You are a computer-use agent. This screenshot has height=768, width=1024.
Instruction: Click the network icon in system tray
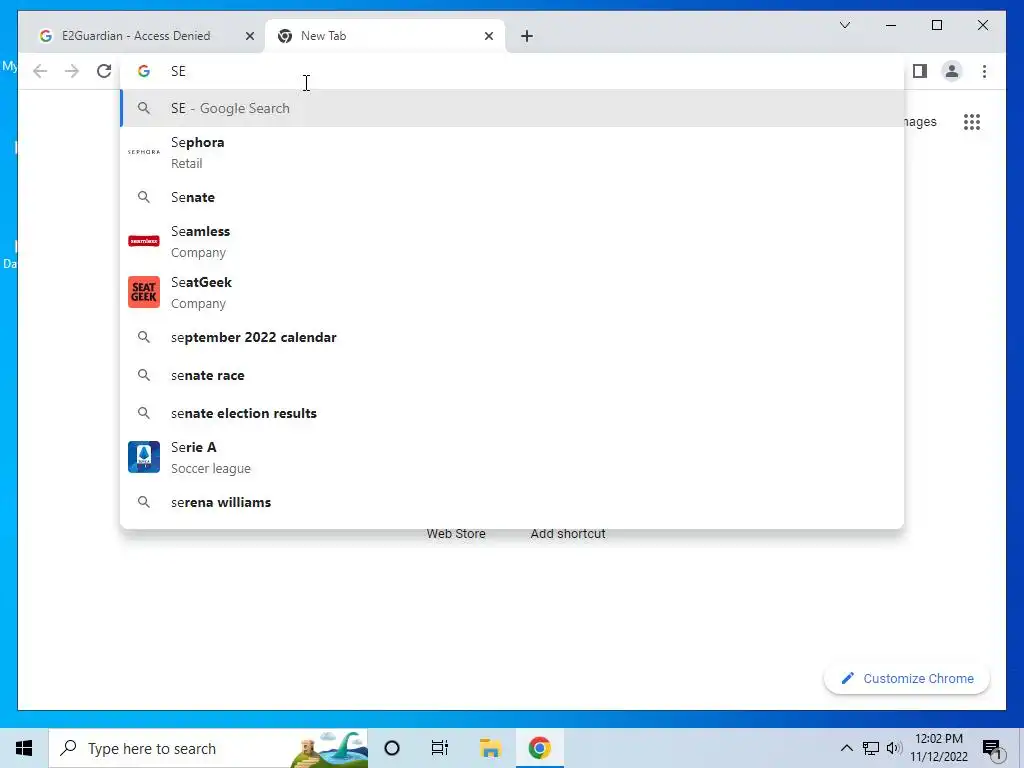click(x=871, y=748)
